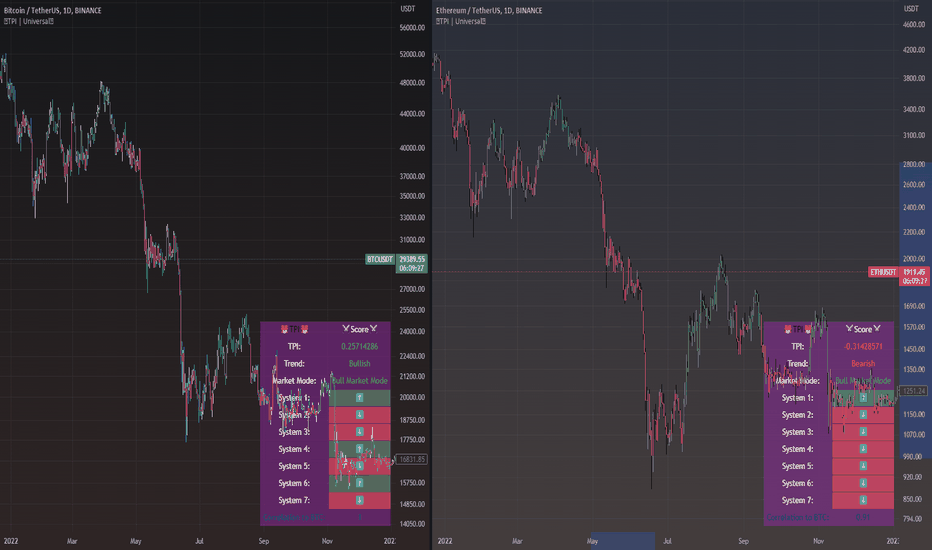Click the 16831.85 crosshair price label
The image size is (932, 550).
[411, 459]
